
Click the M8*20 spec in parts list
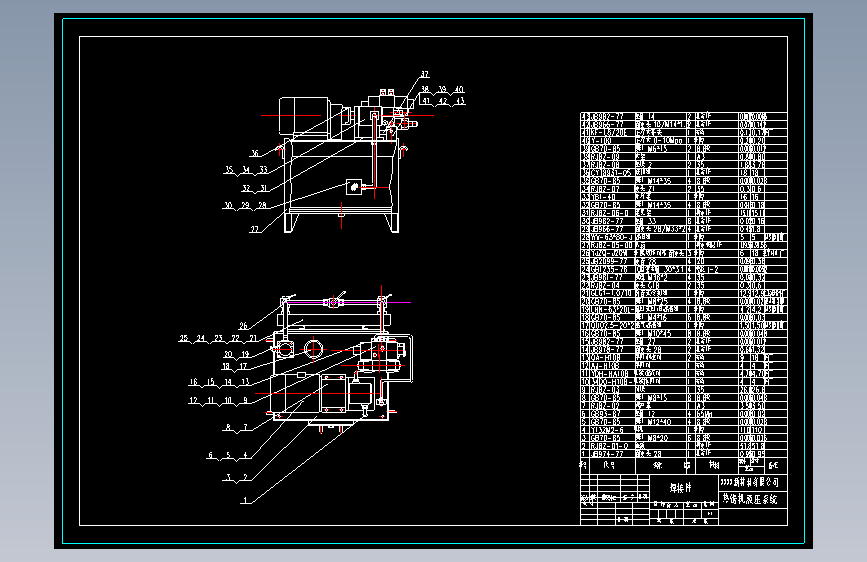point(657,438)
